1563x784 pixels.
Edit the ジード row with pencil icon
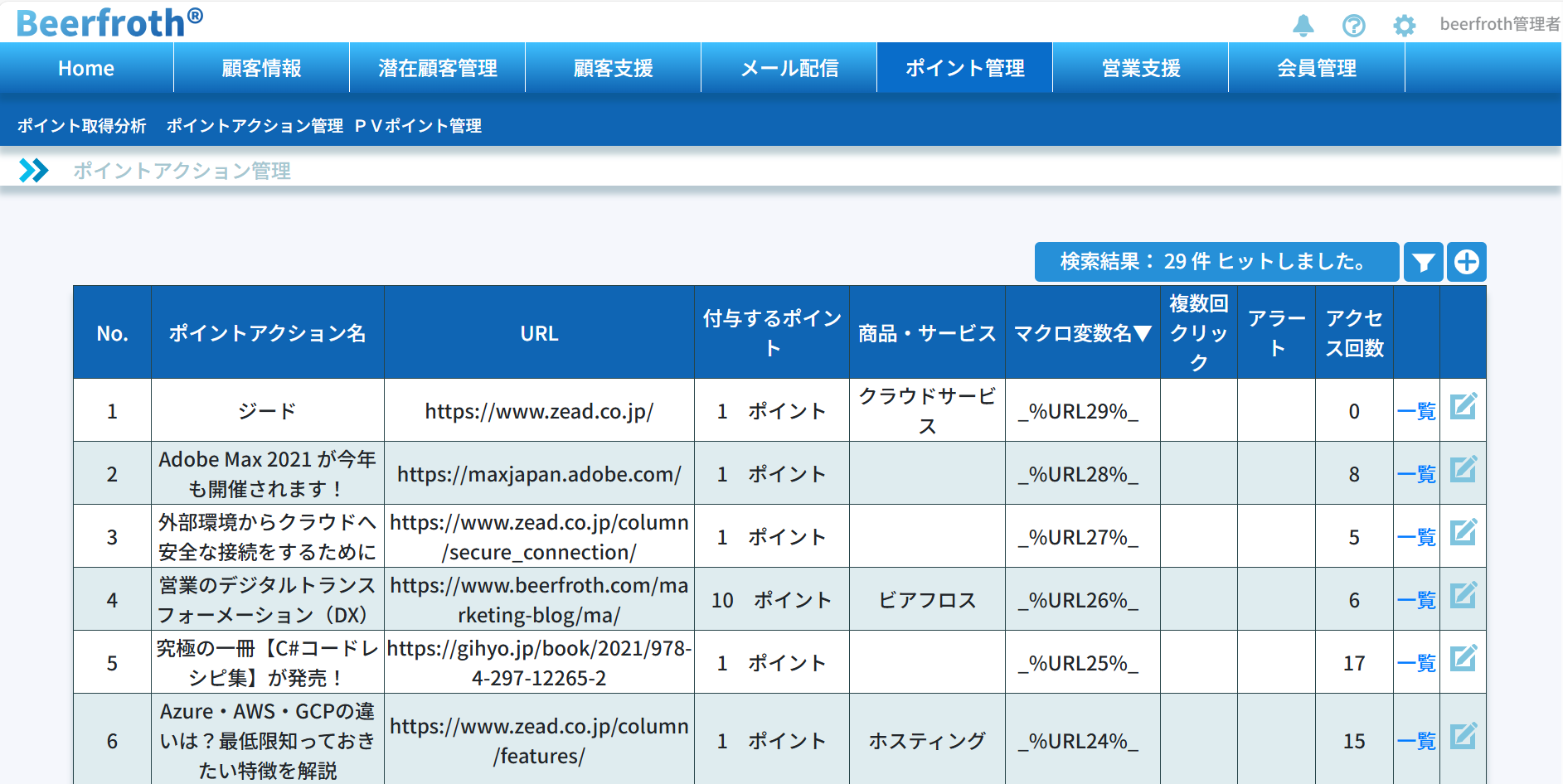(1463, 407)
